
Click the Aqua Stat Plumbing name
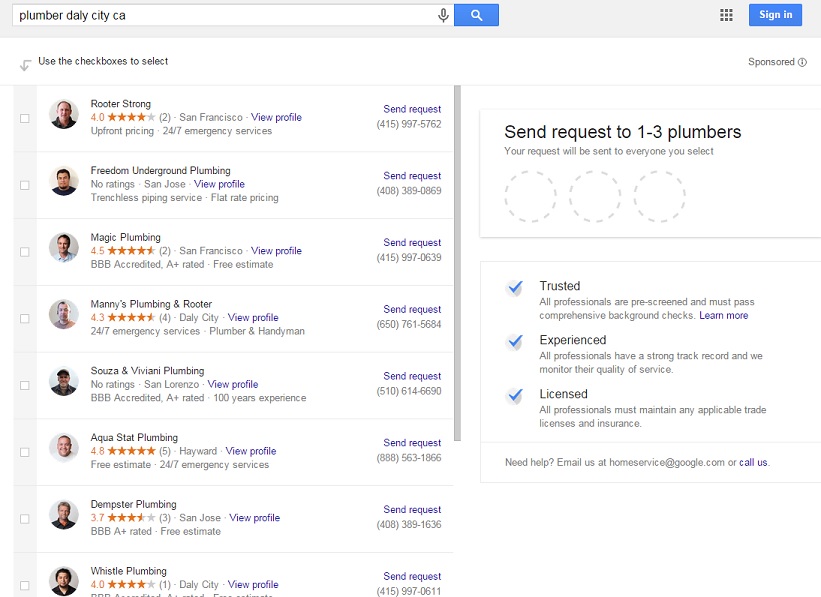[134, 437]
